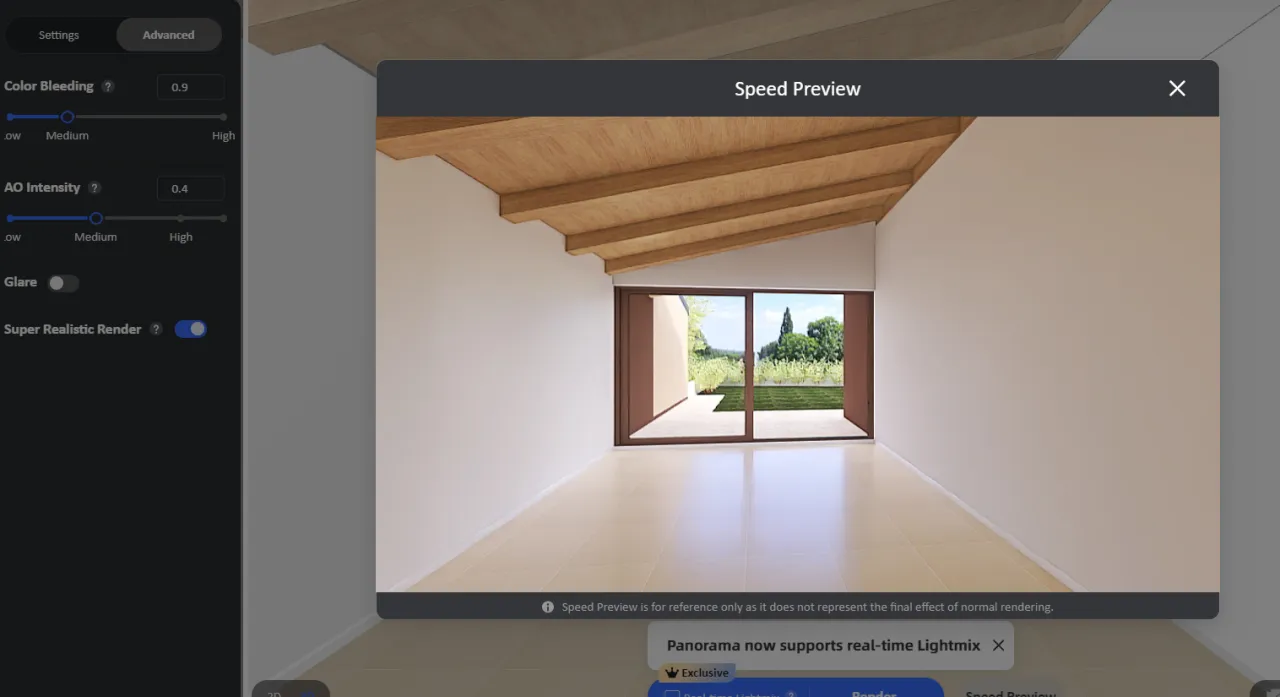Enable the Glare toggle
Image resolution: width=1280 pixels, height=697 pixels.
63,283
